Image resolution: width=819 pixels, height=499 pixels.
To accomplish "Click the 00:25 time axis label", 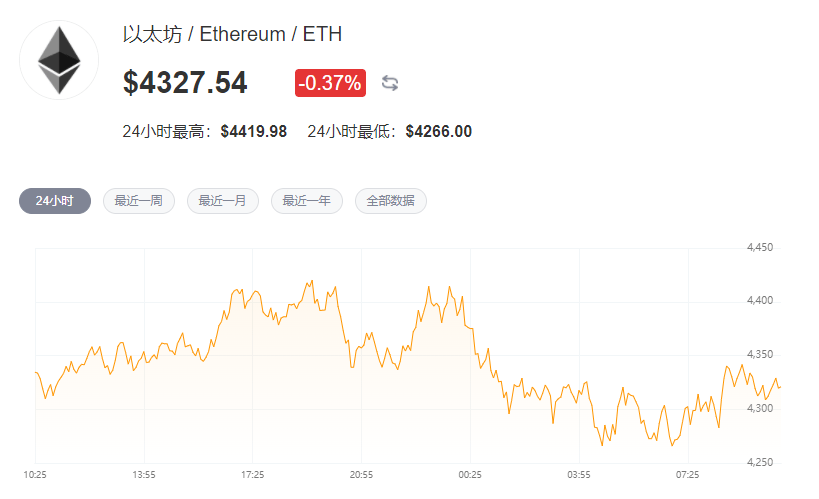I will coord(470,473).
